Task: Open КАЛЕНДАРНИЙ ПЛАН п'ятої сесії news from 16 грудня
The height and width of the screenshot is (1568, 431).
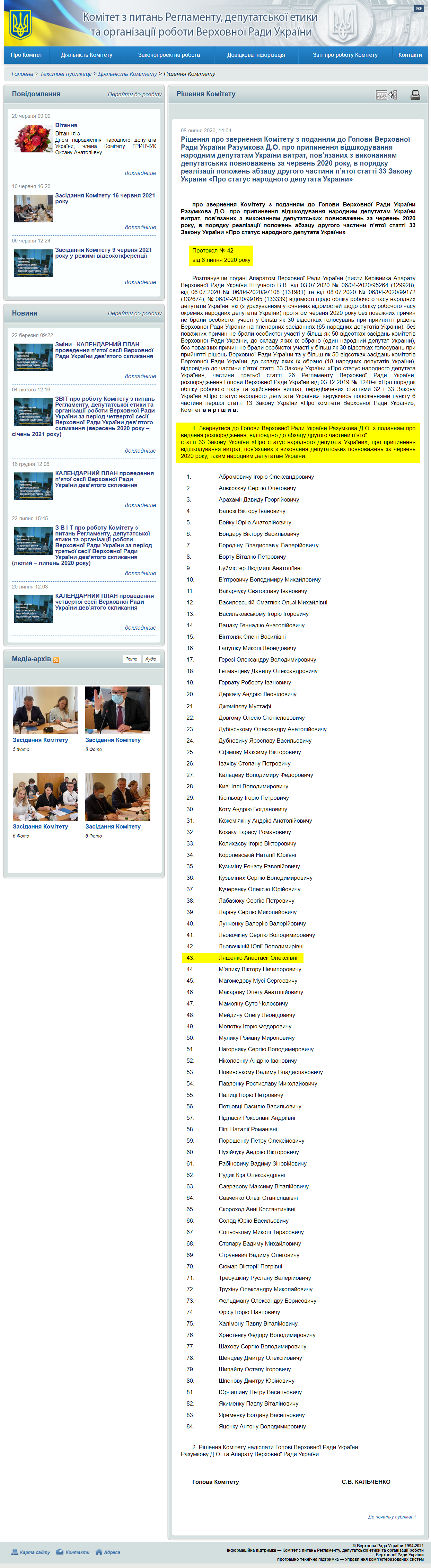Action: 105,479
